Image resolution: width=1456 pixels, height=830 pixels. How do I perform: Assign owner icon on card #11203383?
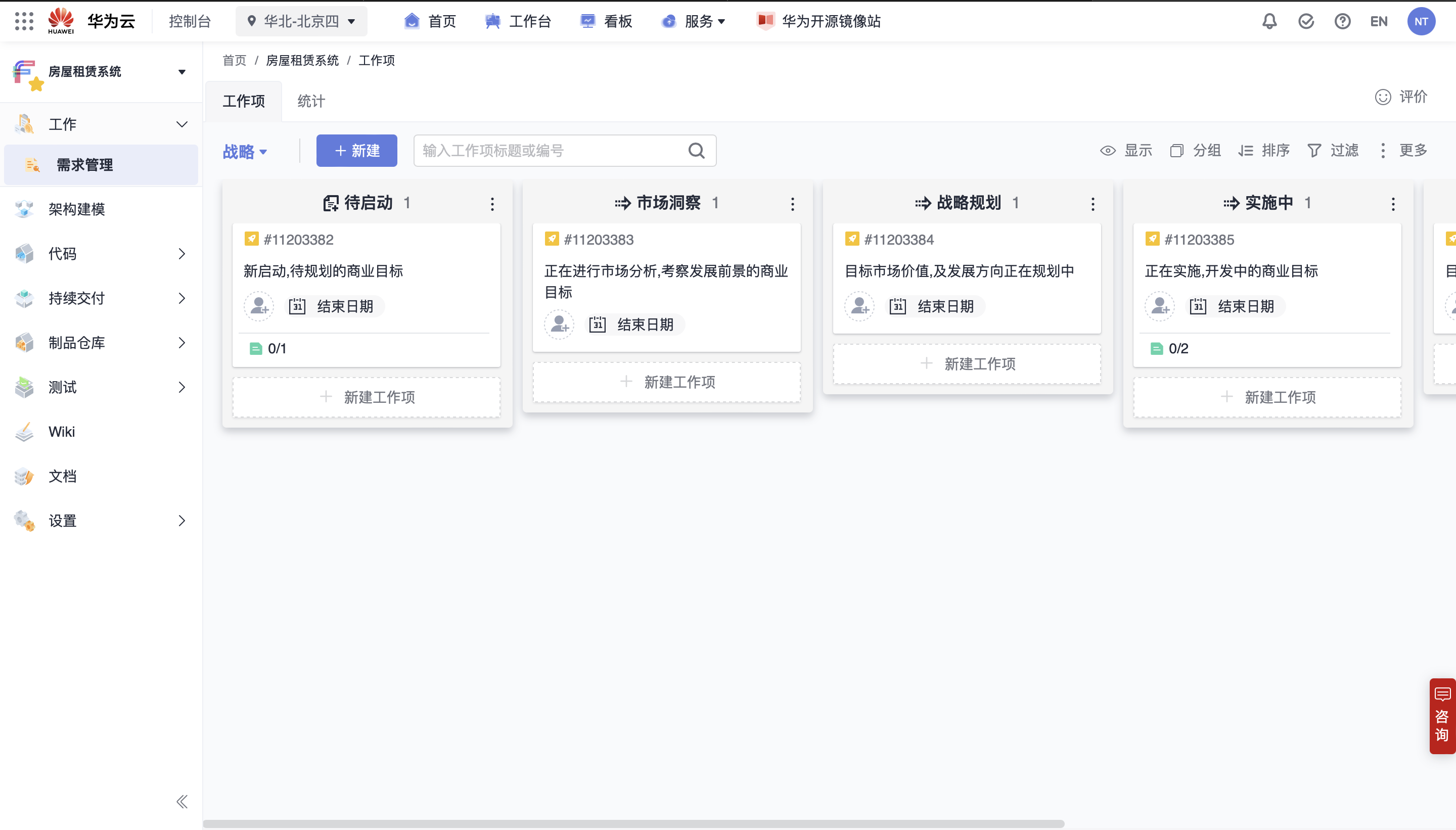pos(559,325)
